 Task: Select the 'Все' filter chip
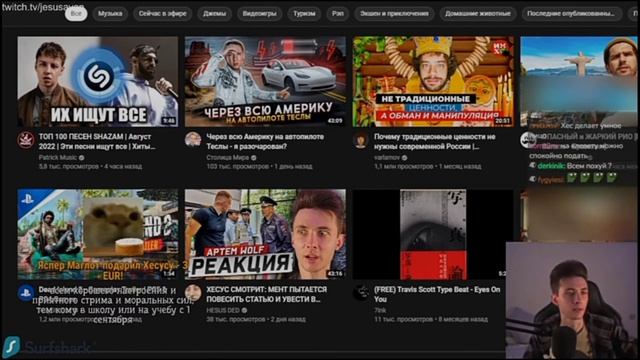click(76, 13)
